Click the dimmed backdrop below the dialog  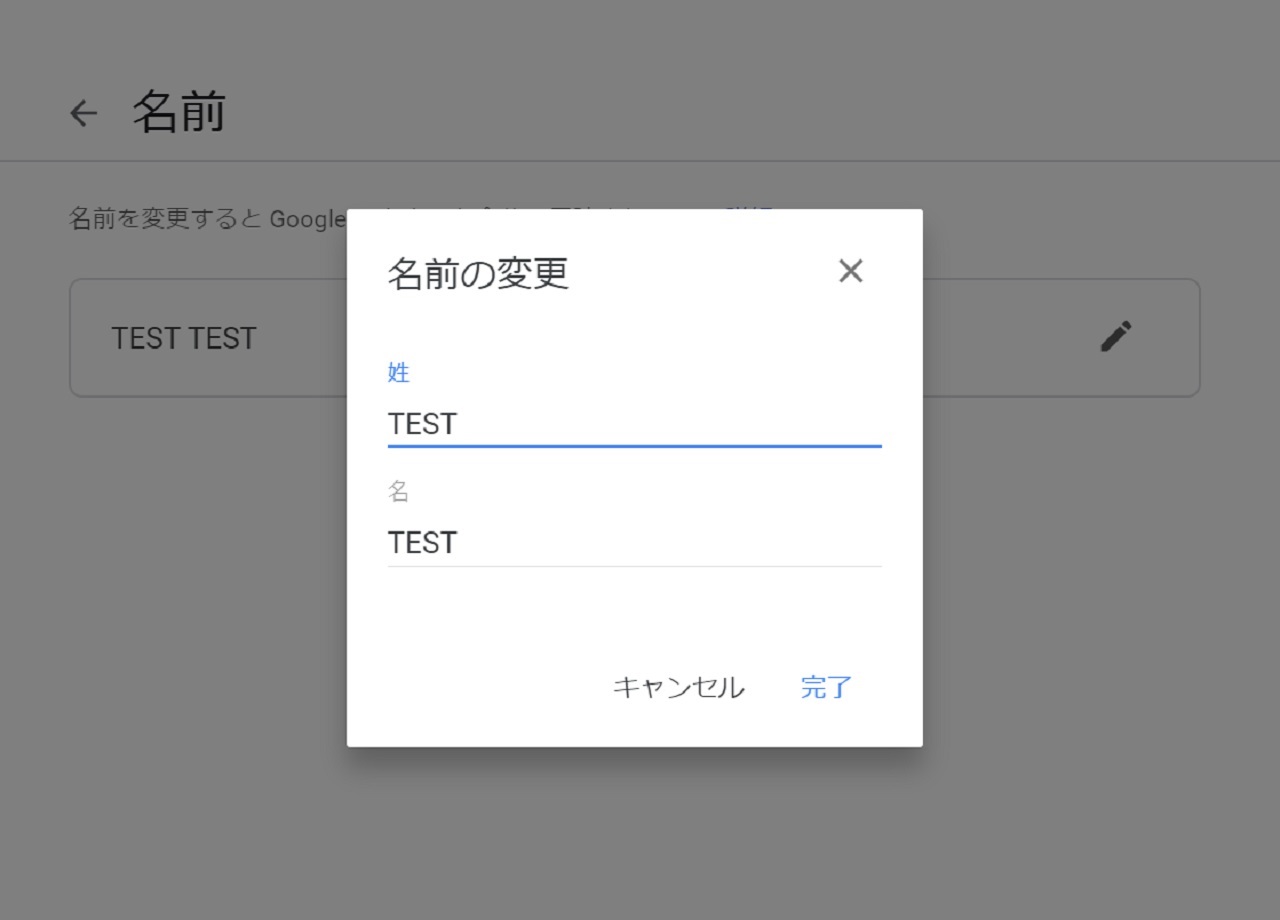(634, 830)
